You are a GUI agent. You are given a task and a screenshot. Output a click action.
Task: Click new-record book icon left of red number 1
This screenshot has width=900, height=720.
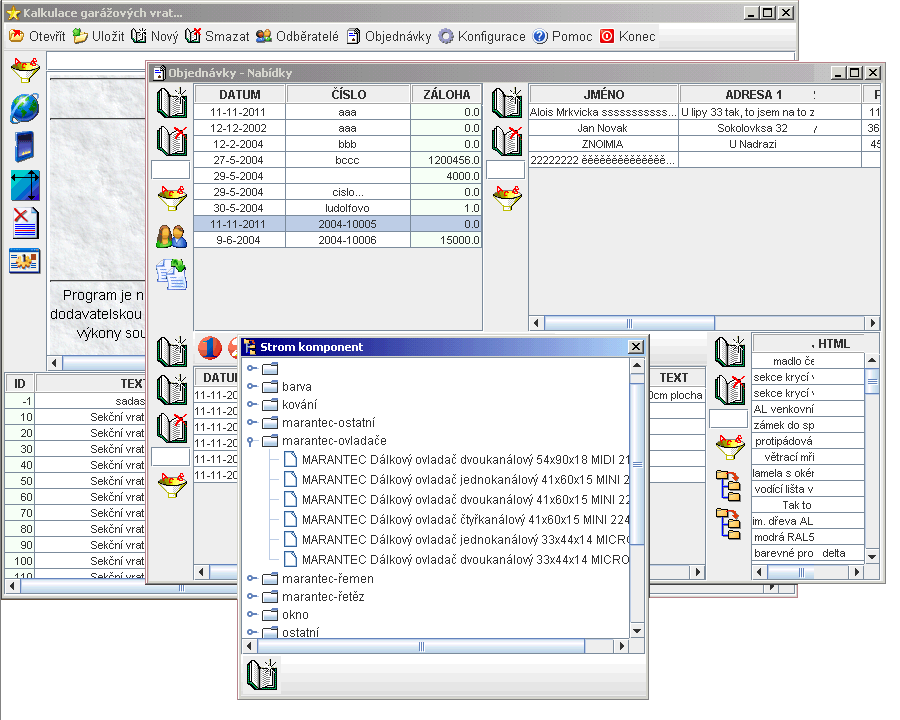click(172, 351)
